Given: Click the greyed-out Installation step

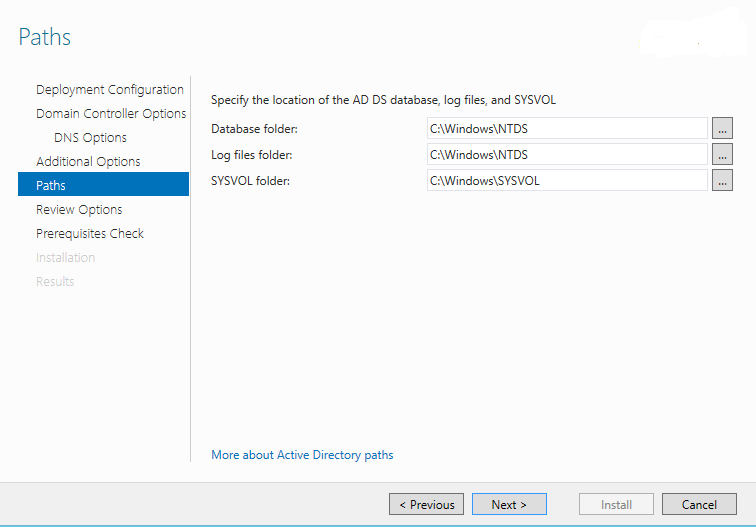Looking at the screenshot, I should pyautogui.click(x=65, y=258).
